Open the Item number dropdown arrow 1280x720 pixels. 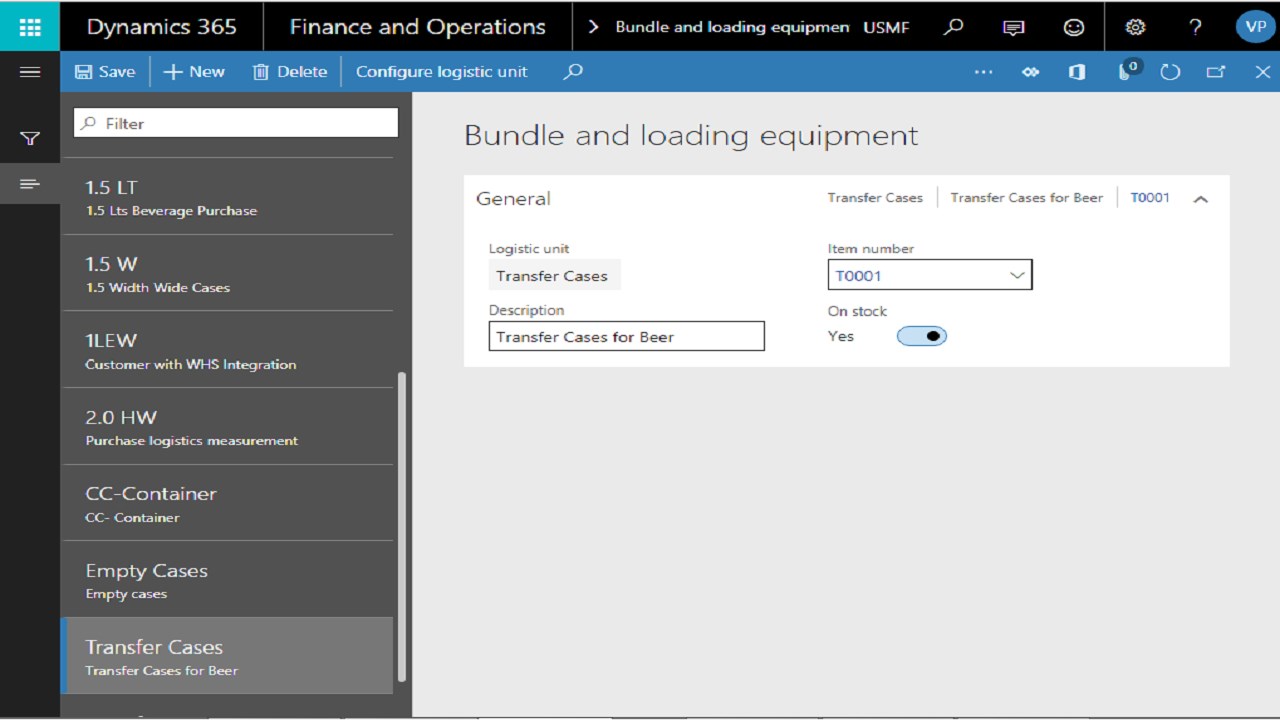(x=1017, y=275)
